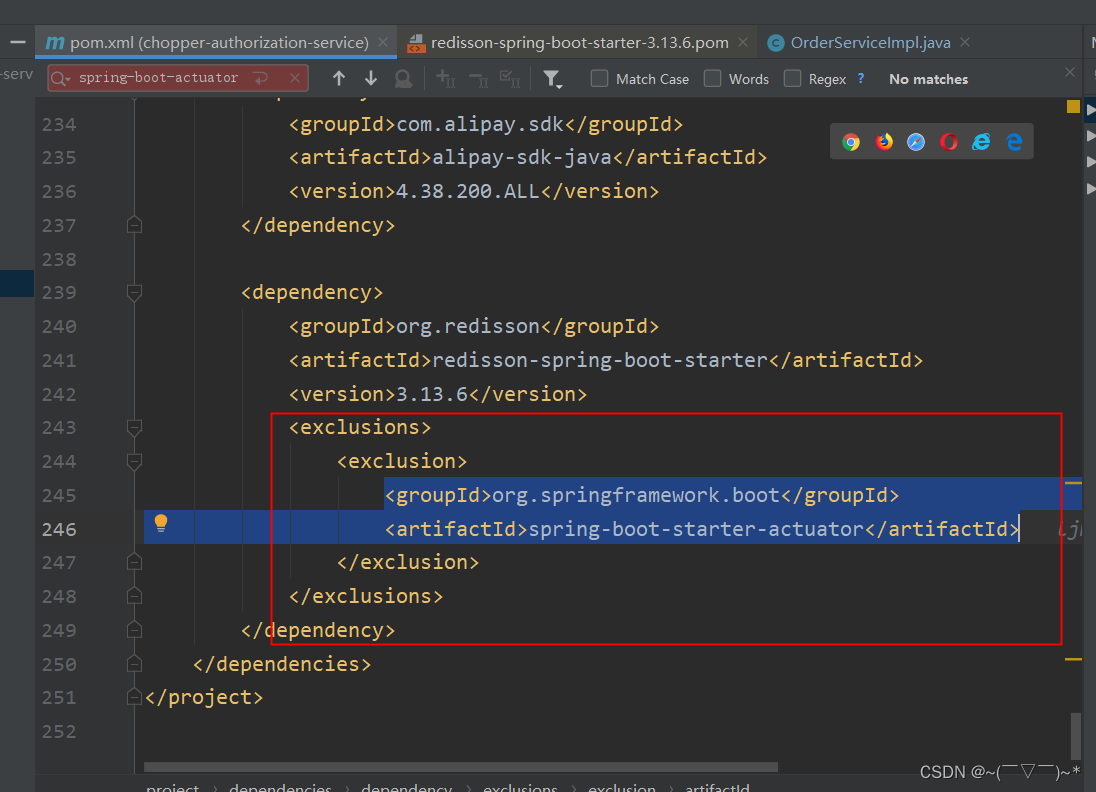Open regex help question mark
Image resolution: width=1096 pixels, height=792 pixels.
coord(860,78)
